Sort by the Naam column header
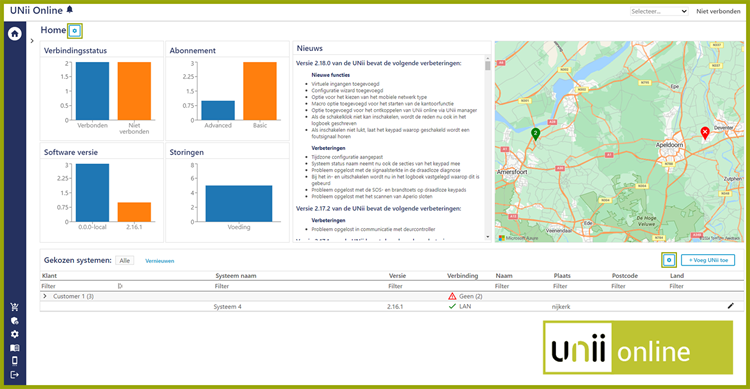 504,276
